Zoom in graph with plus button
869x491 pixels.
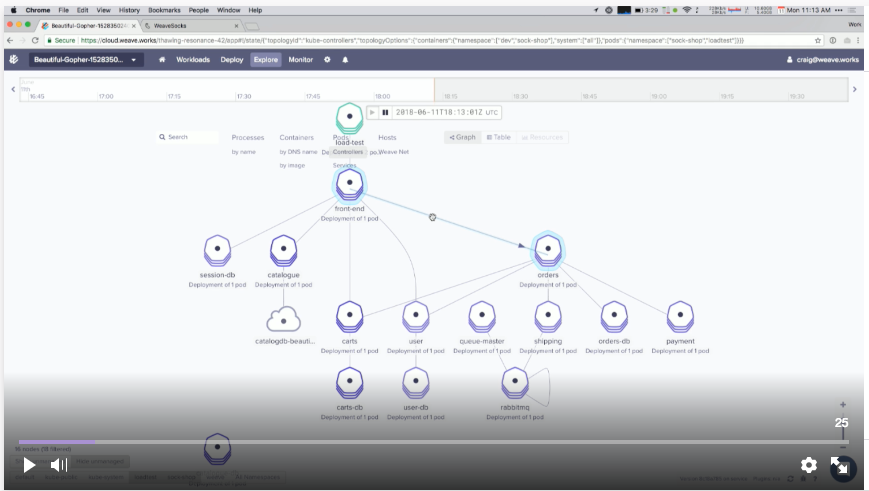[x=842, y=405]
